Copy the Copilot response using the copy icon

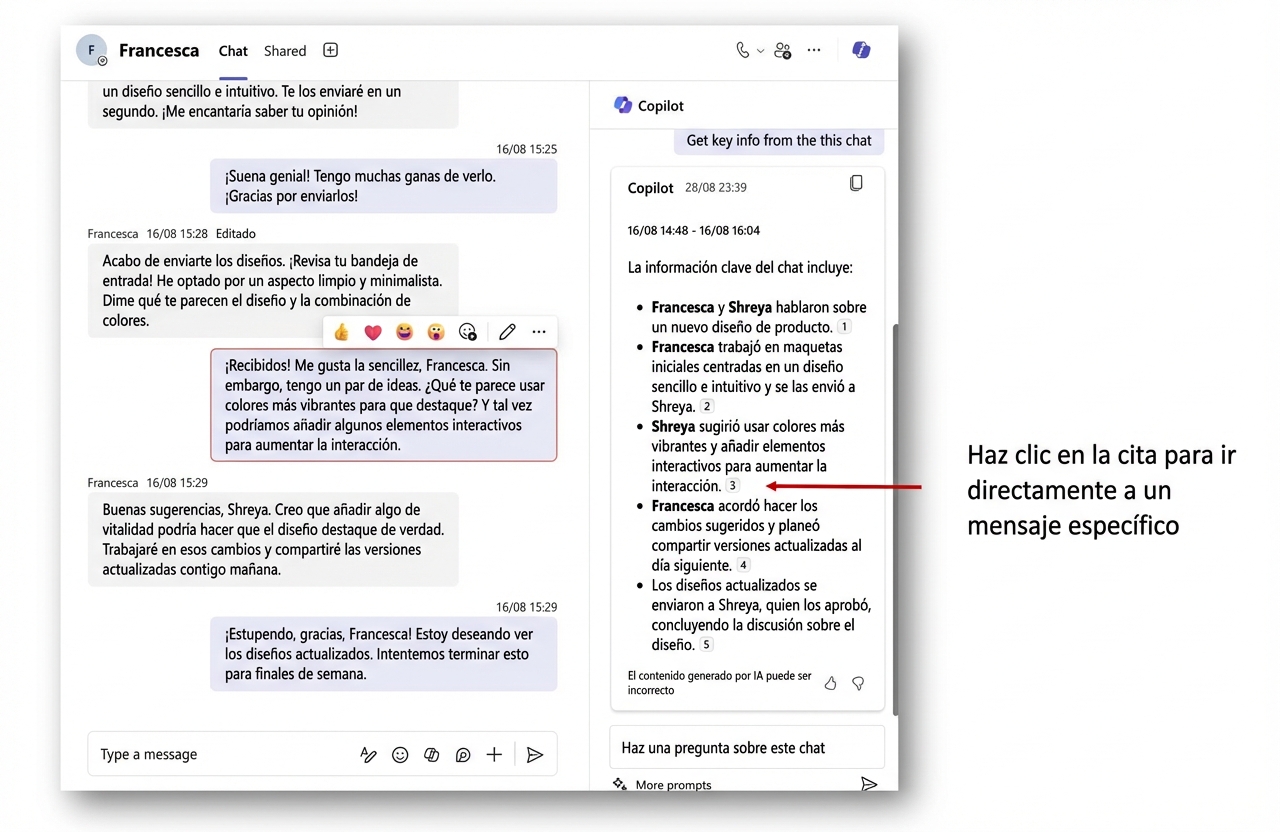coord(856,182)
